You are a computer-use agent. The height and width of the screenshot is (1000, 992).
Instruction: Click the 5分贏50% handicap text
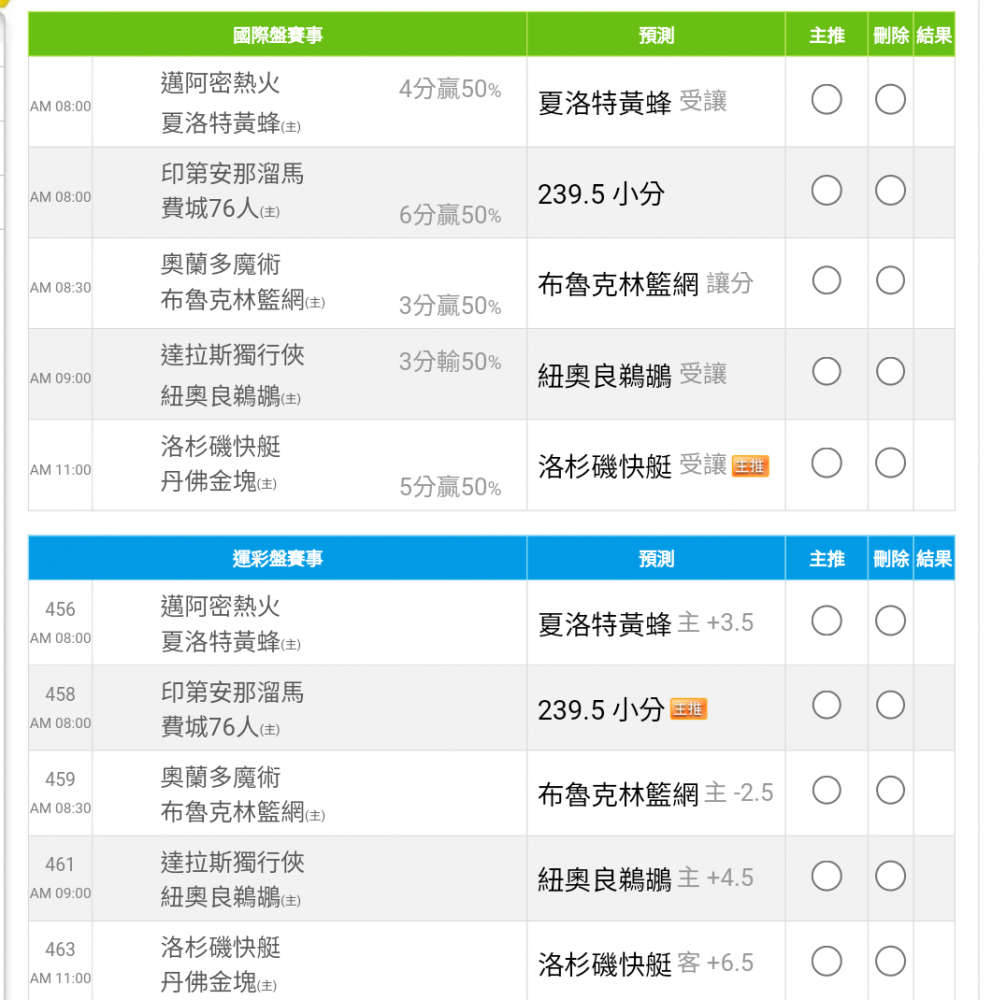click(450, 487)
